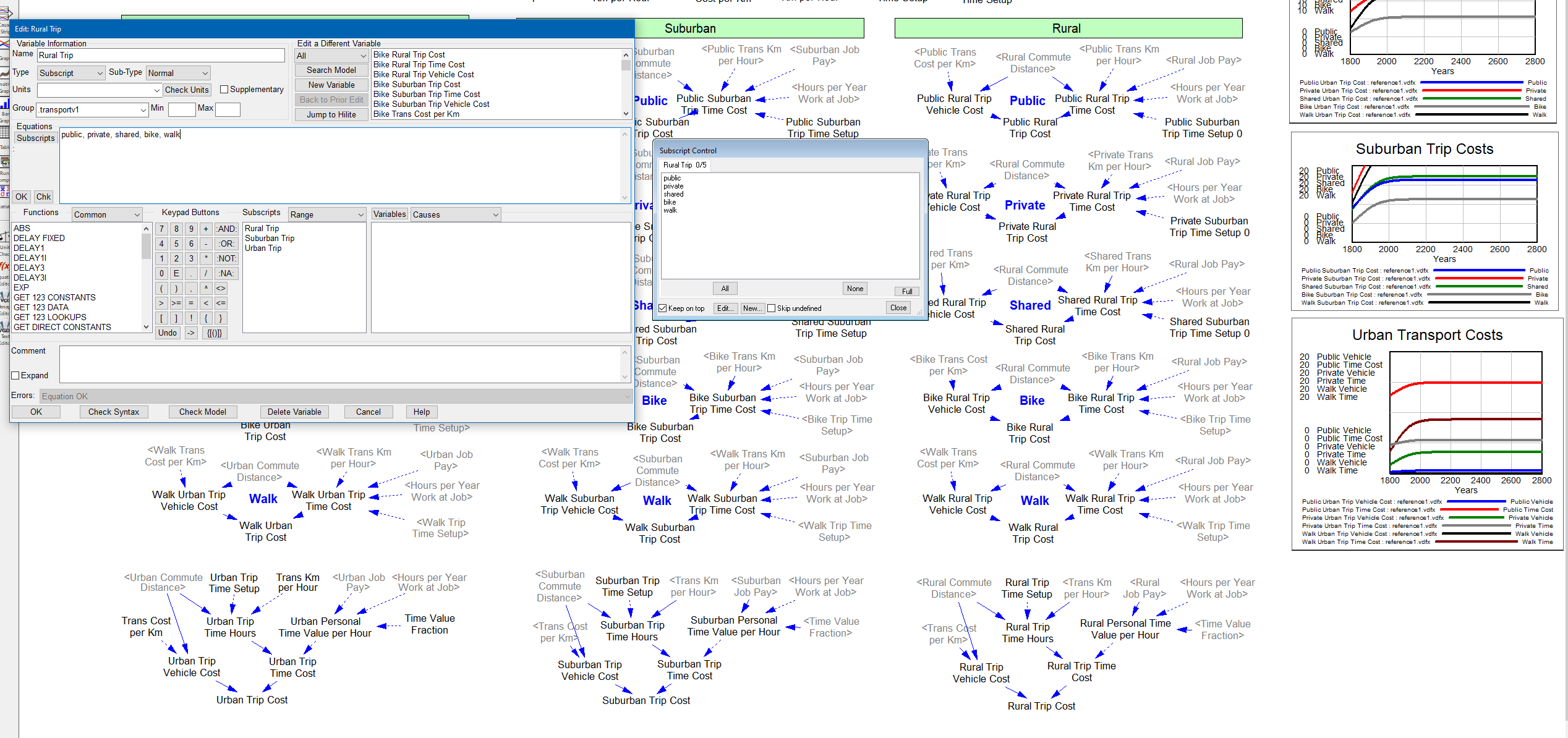Select 'shared' in Subscript Control list
1568x738 pixels.
[x=673, y=194]
